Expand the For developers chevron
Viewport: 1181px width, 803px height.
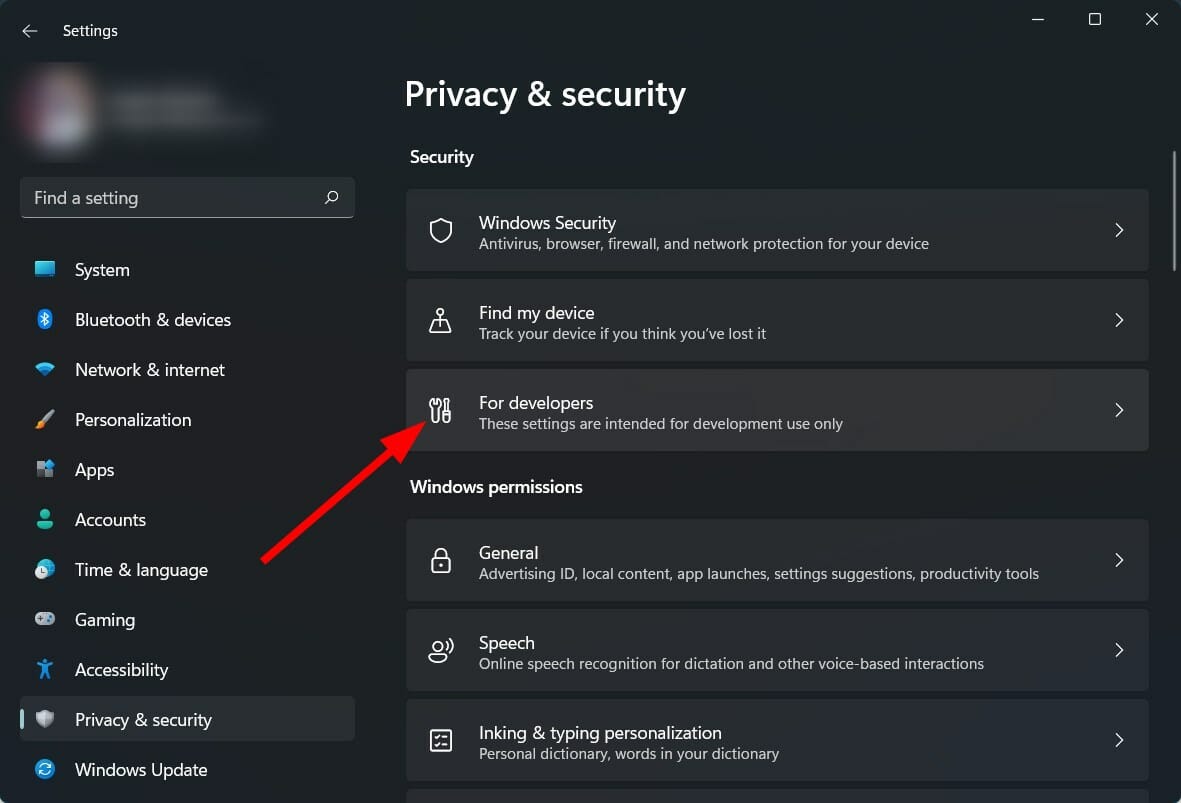click(x=1119, y=410)
